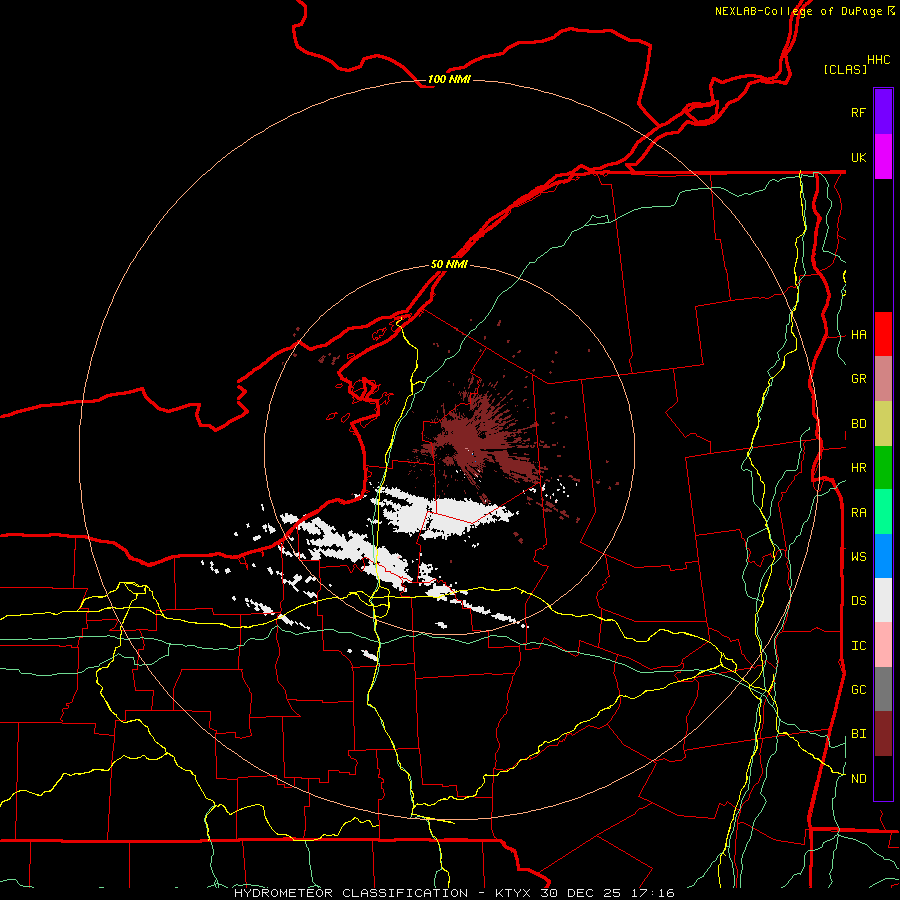900x900 pixels.
Task: Pick the RA mint green legend swatch
Action: 883,512
